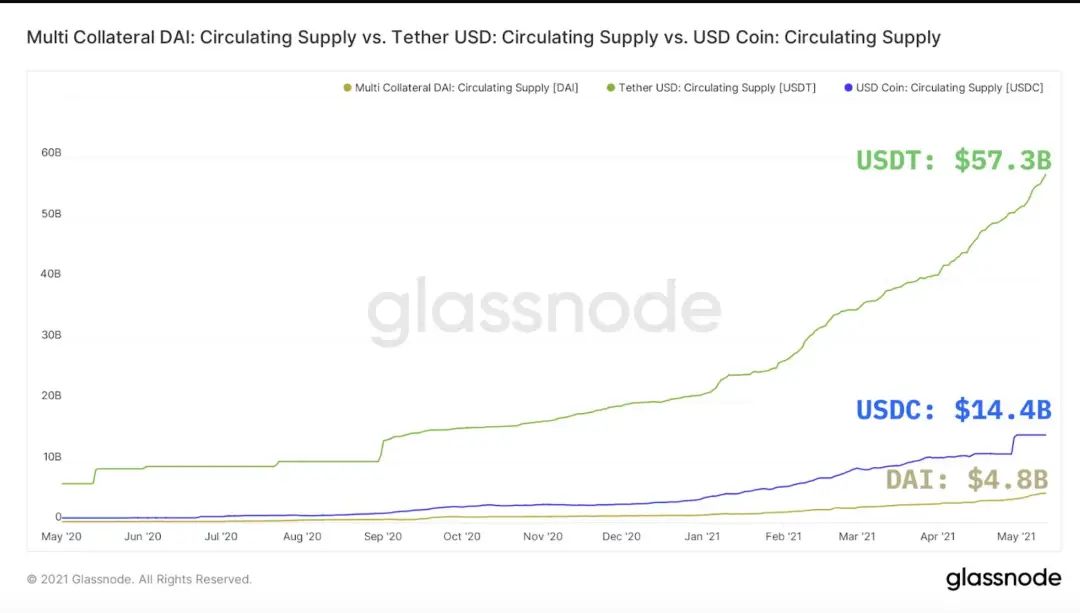Click the USDC: $14.4B annotation
The width and height of the screenshot is (1080, 613).
[953, 410]
